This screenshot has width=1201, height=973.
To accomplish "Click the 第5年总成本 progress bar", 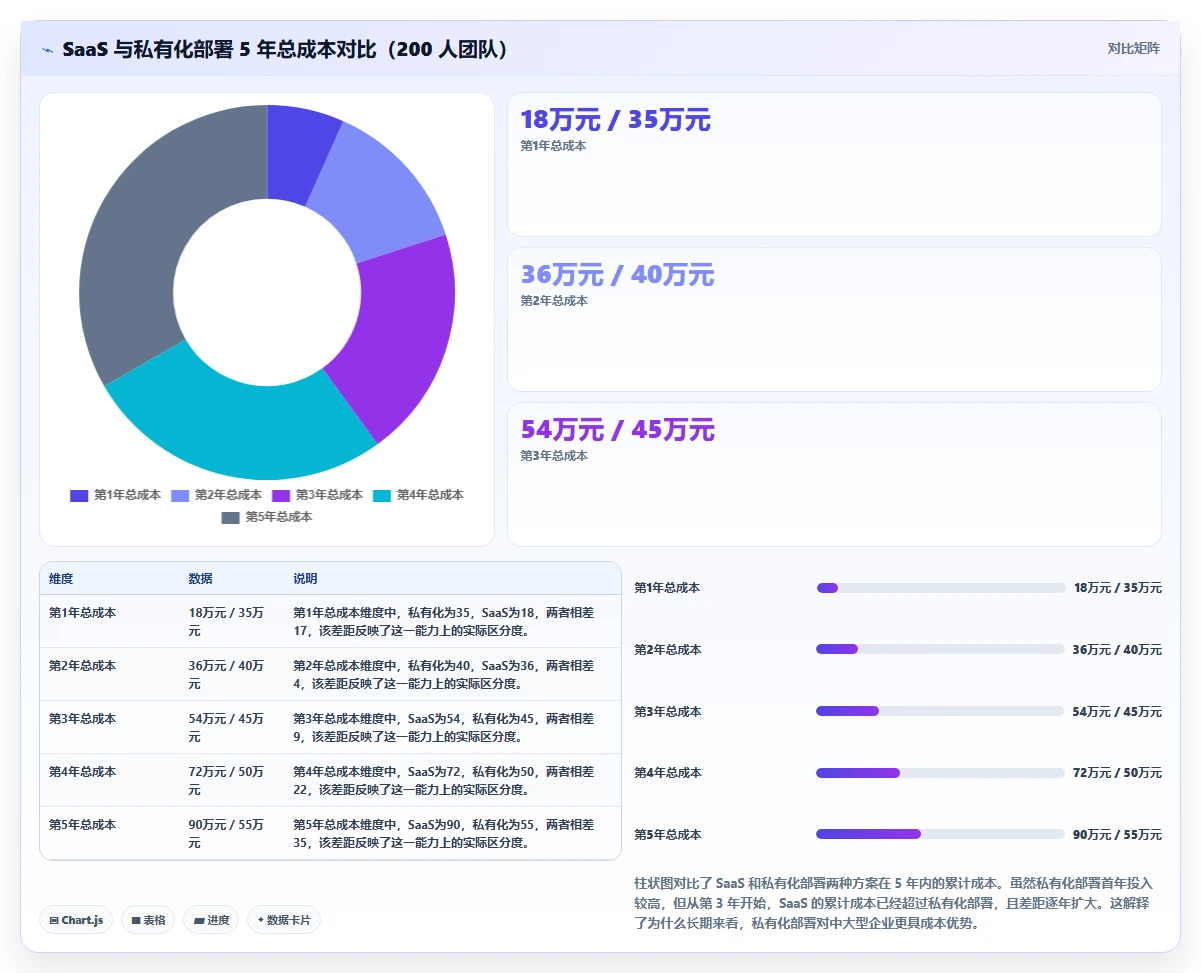I will [x=941, y=834].
